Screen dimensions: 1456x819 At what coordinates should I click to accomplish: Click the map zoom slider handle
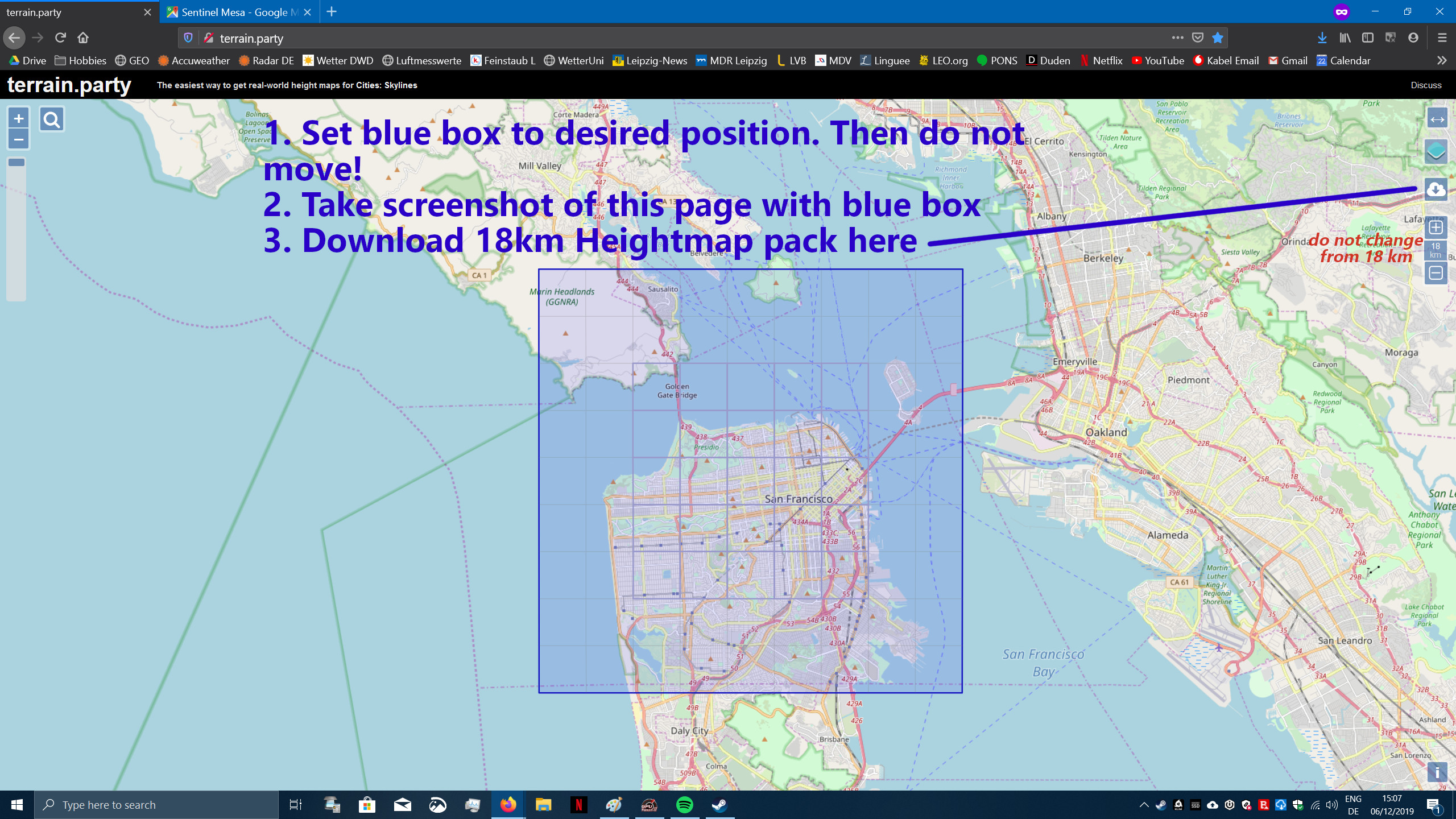point(16,163)
